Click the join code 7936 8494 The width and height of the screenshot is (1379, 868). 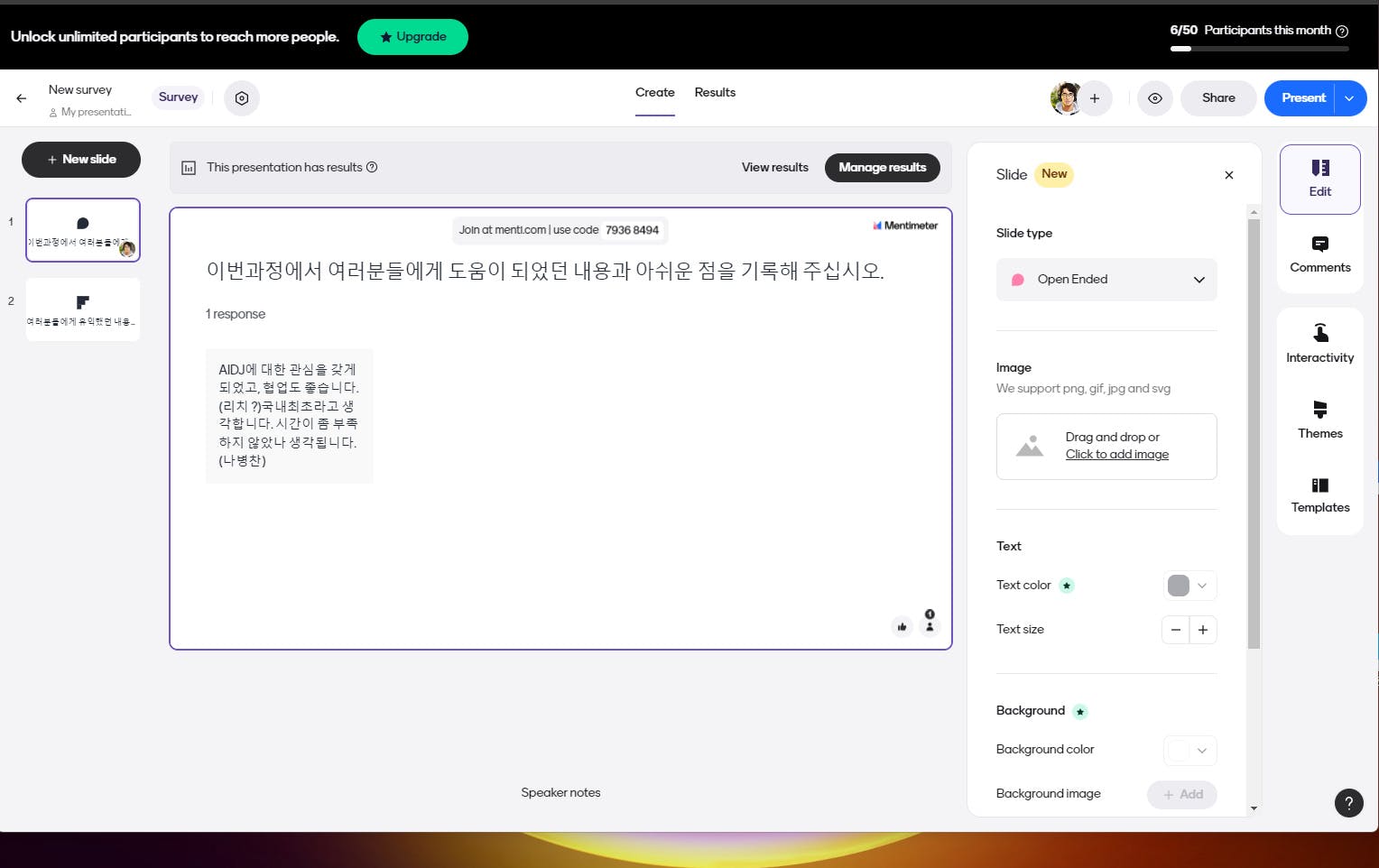[632, 230]
